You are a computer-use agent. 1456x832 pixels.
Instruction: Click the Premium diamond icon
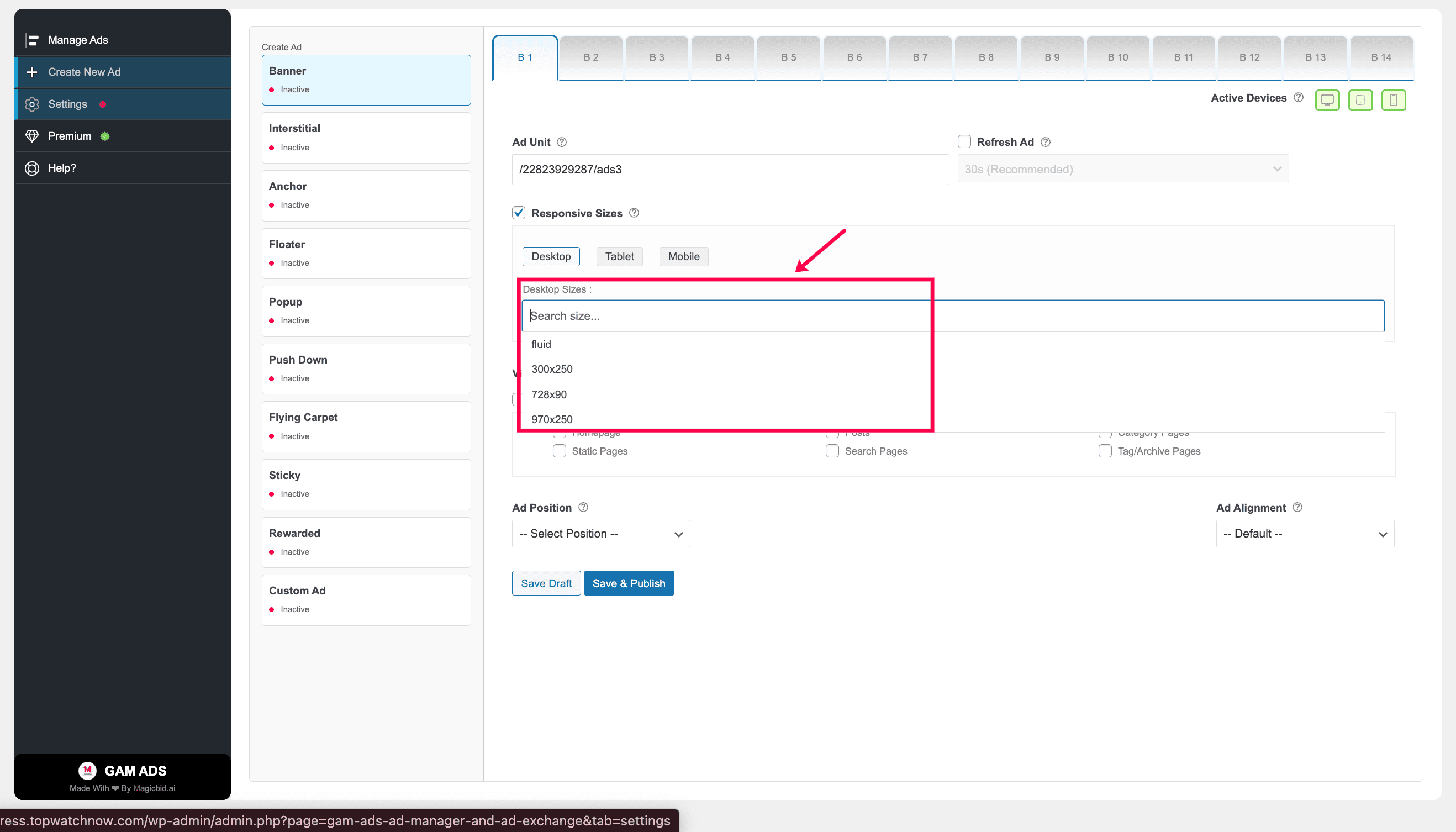point(32,136)
